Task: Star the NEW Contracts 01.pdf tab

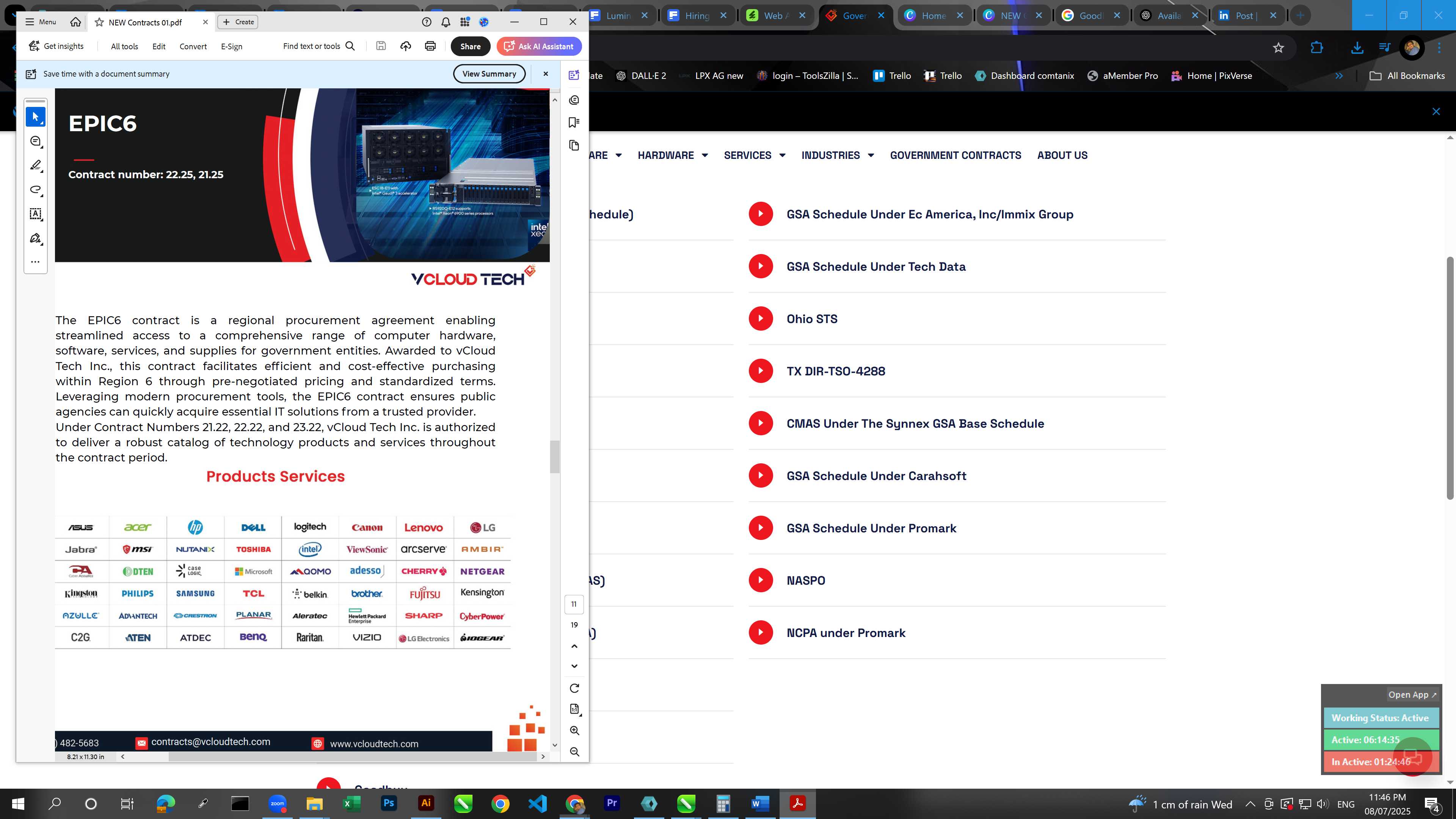Action: 99,22
